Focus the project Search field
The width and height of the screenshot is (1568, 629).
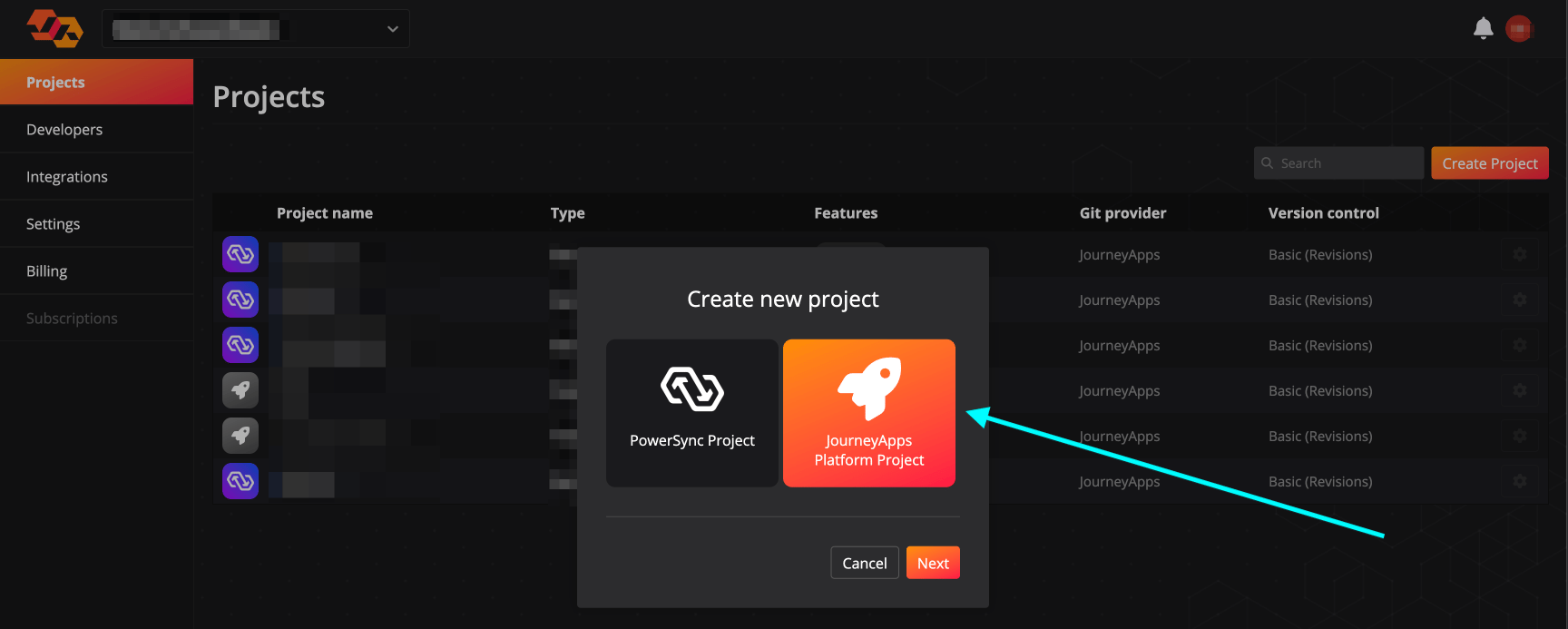click(x=1338, y=163)
